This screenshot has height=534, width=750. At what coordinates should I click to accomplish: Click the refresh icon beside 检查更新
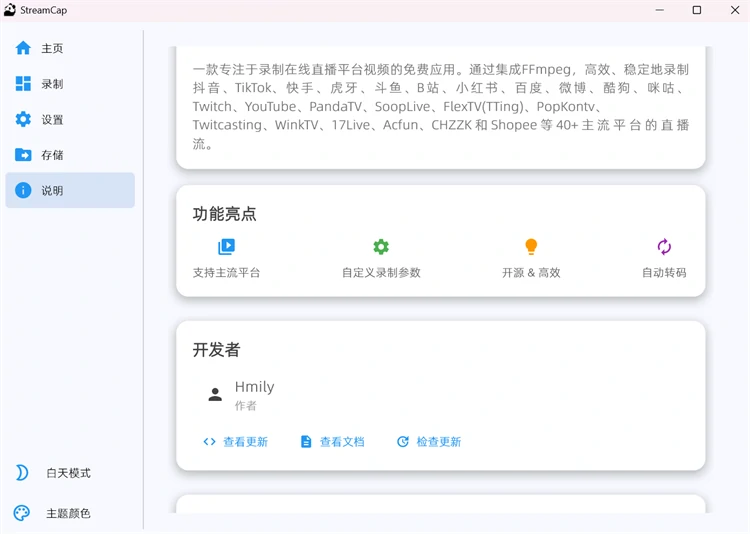pyautogui.click(x=403, y=442)
